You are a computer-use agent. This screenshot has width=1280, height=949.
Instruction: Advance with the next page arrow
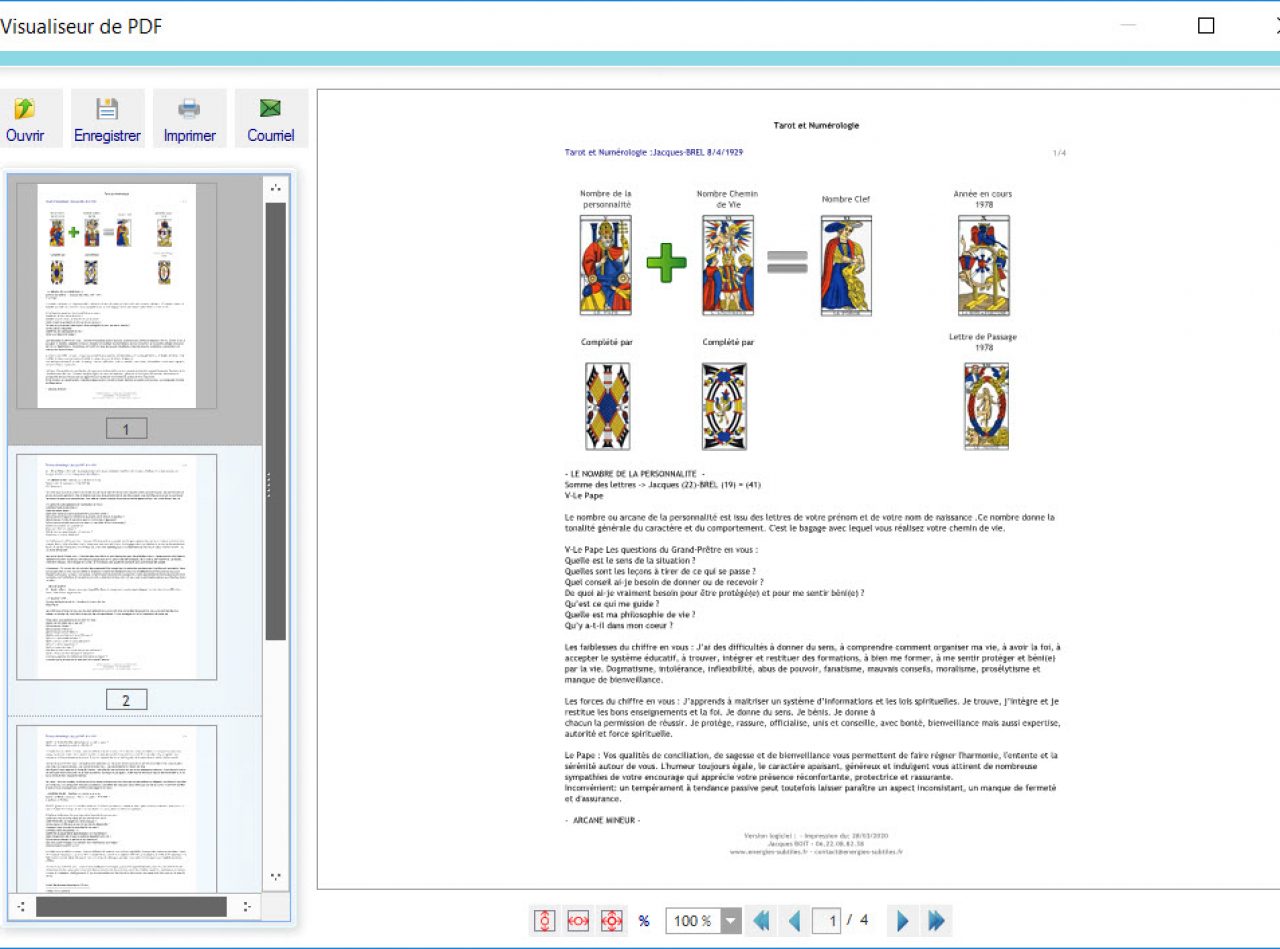pos(901,920)
